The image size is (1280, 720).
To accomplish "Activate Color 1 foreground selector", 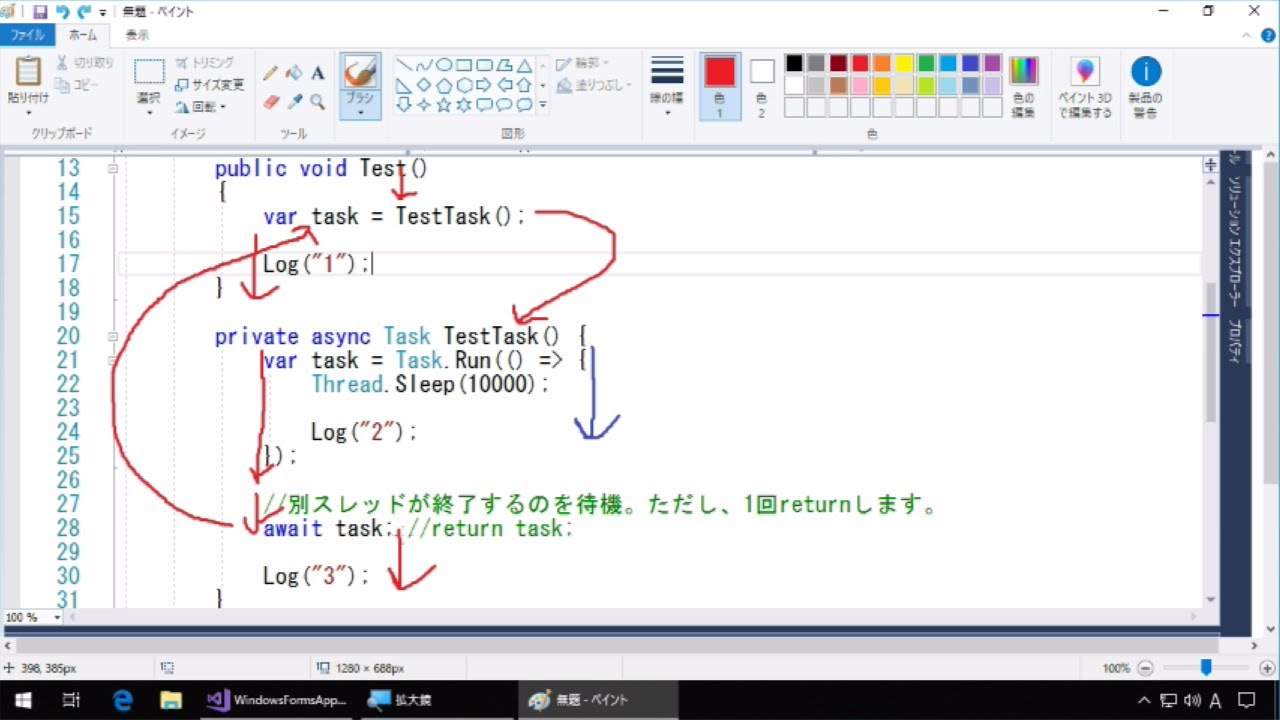I will [720, 87].
